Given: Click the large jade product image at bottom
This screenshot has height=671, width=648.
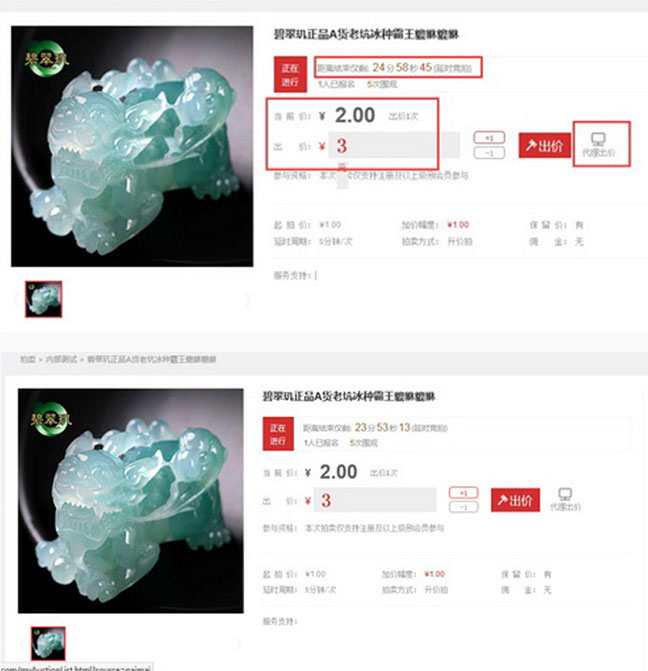Looking at the screenshot, I should click(131, 501).
